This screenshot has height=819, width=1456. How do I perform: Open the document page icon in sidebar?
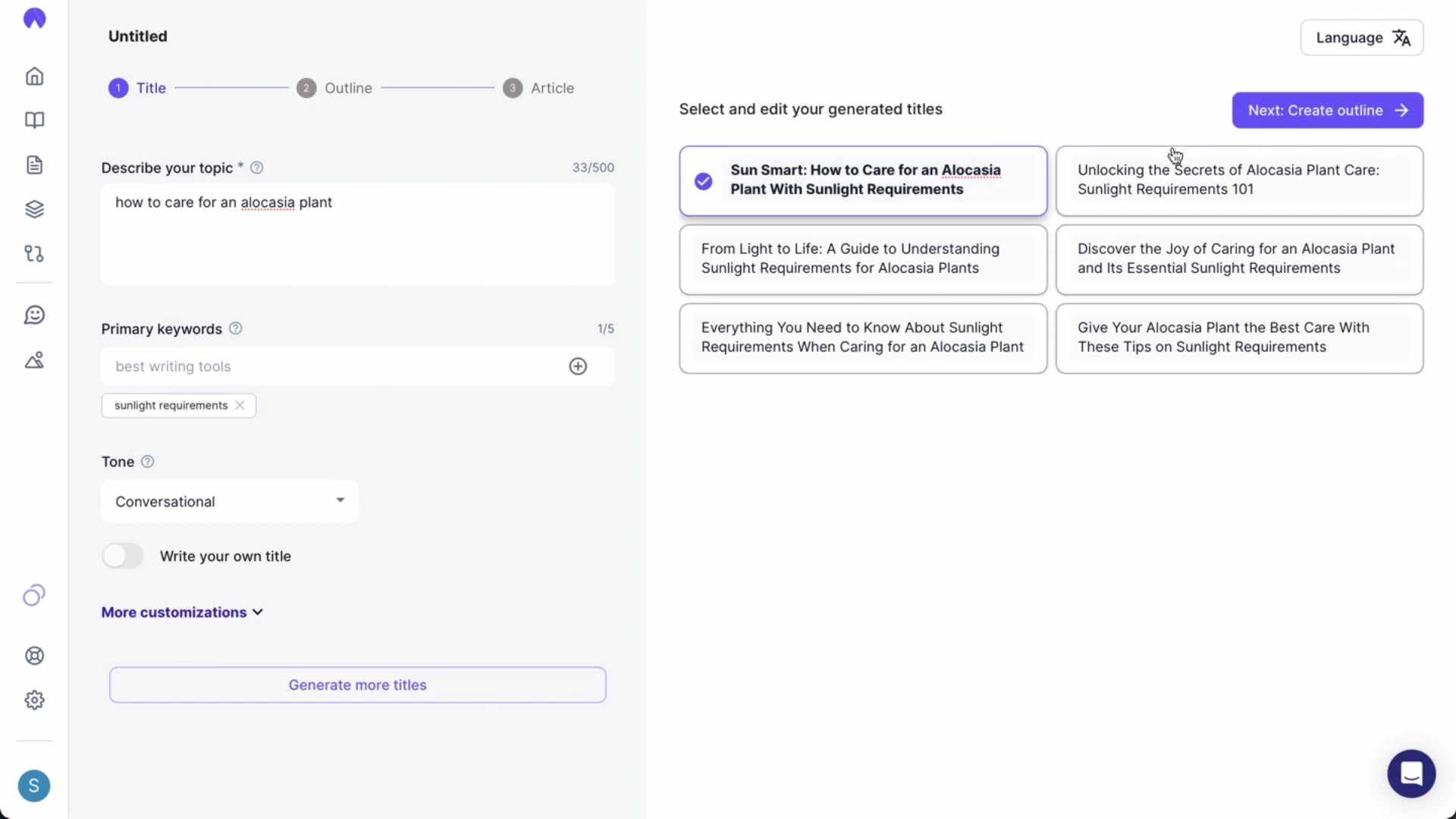(34, 165)
